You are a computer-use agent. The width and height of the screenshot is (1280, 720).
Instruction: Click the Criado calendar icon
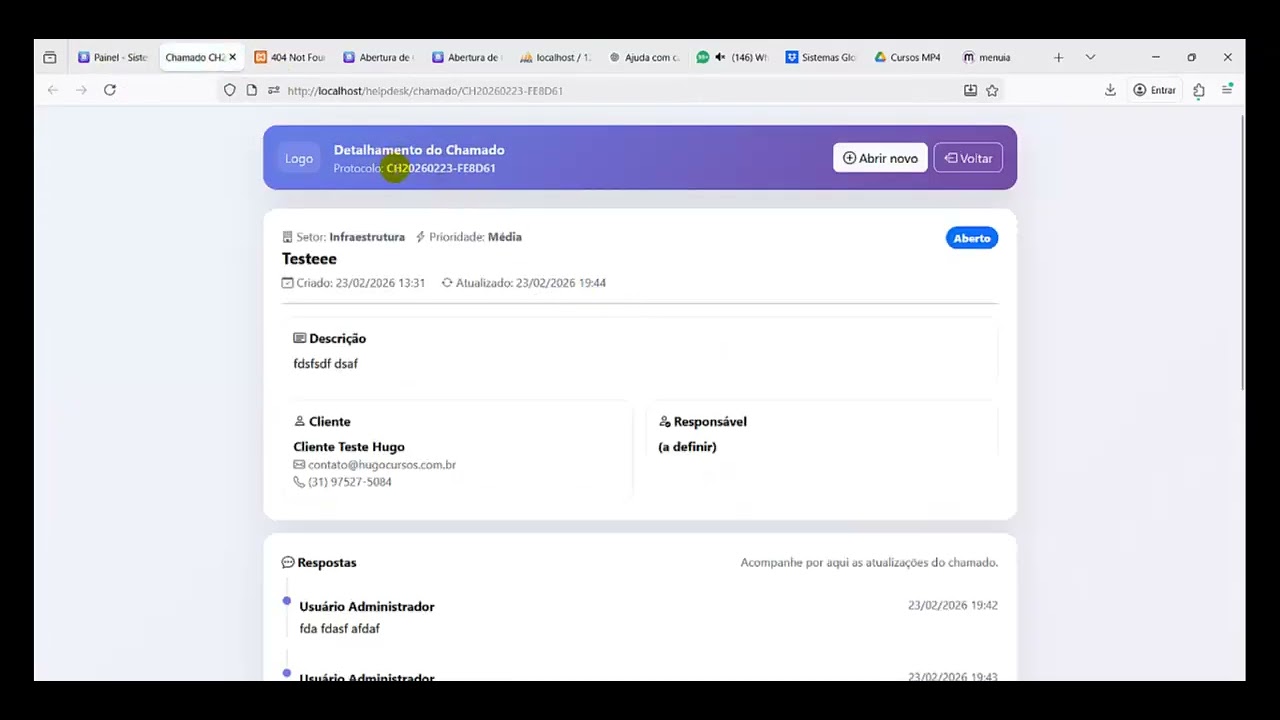[x=287, y=283]
